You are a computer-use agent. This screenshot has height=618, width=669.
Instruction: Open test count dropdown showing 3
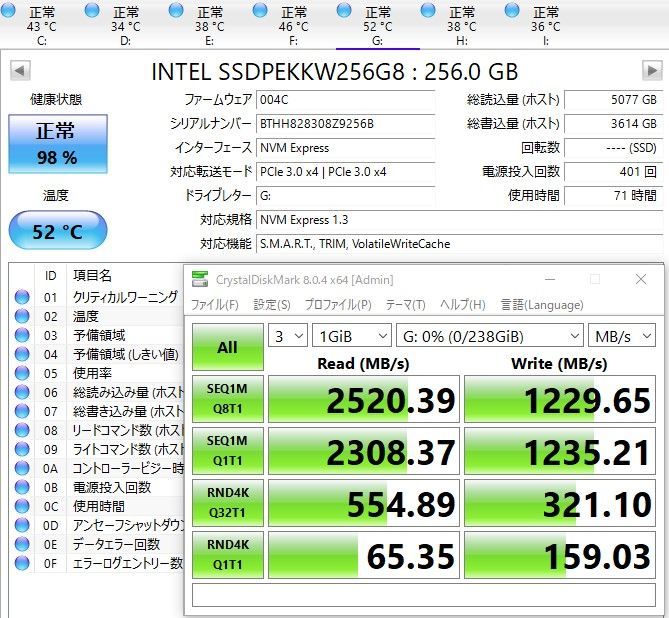(x=288, y=336)
